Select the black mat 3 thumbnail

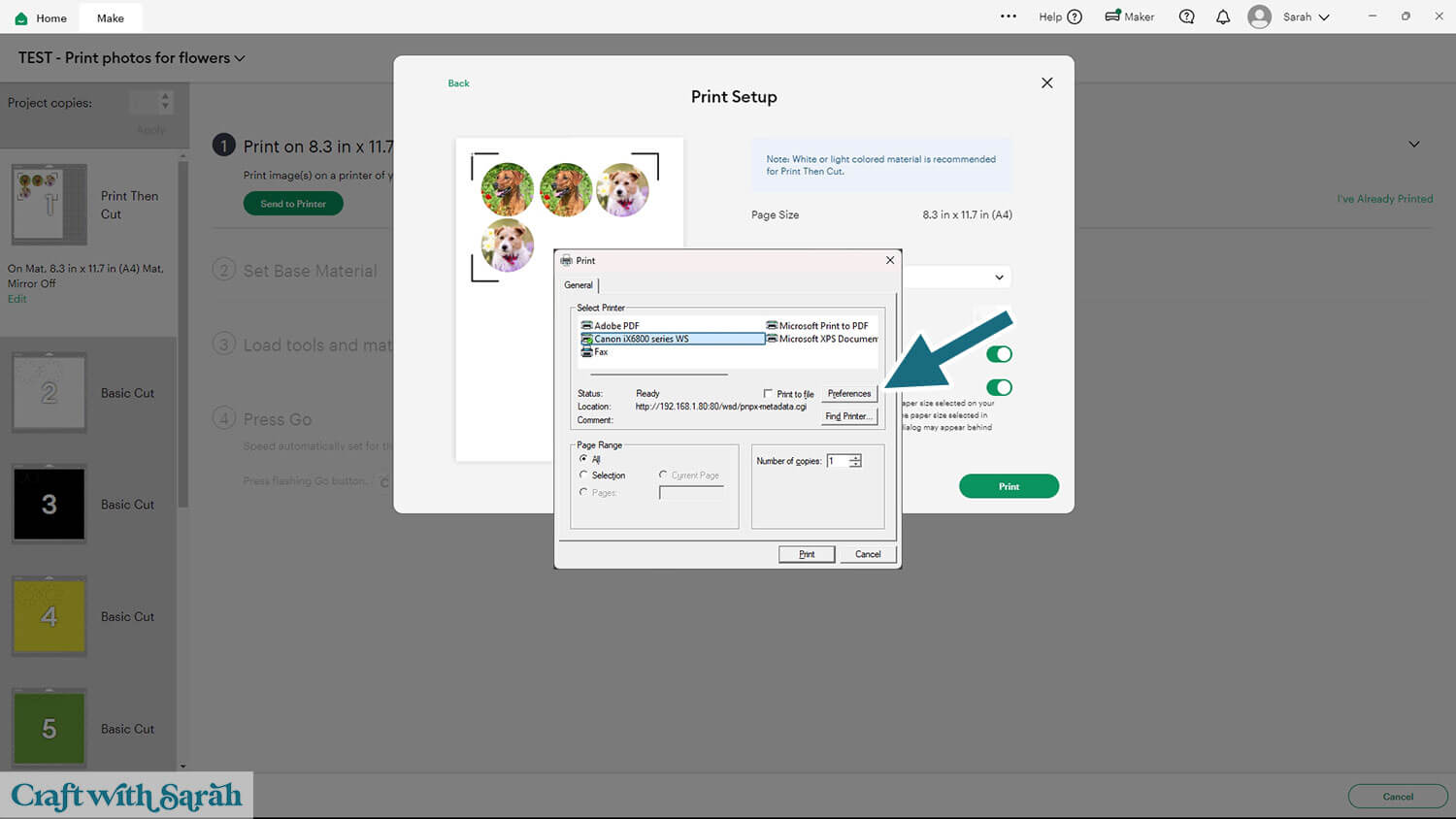tap(50, 504)
